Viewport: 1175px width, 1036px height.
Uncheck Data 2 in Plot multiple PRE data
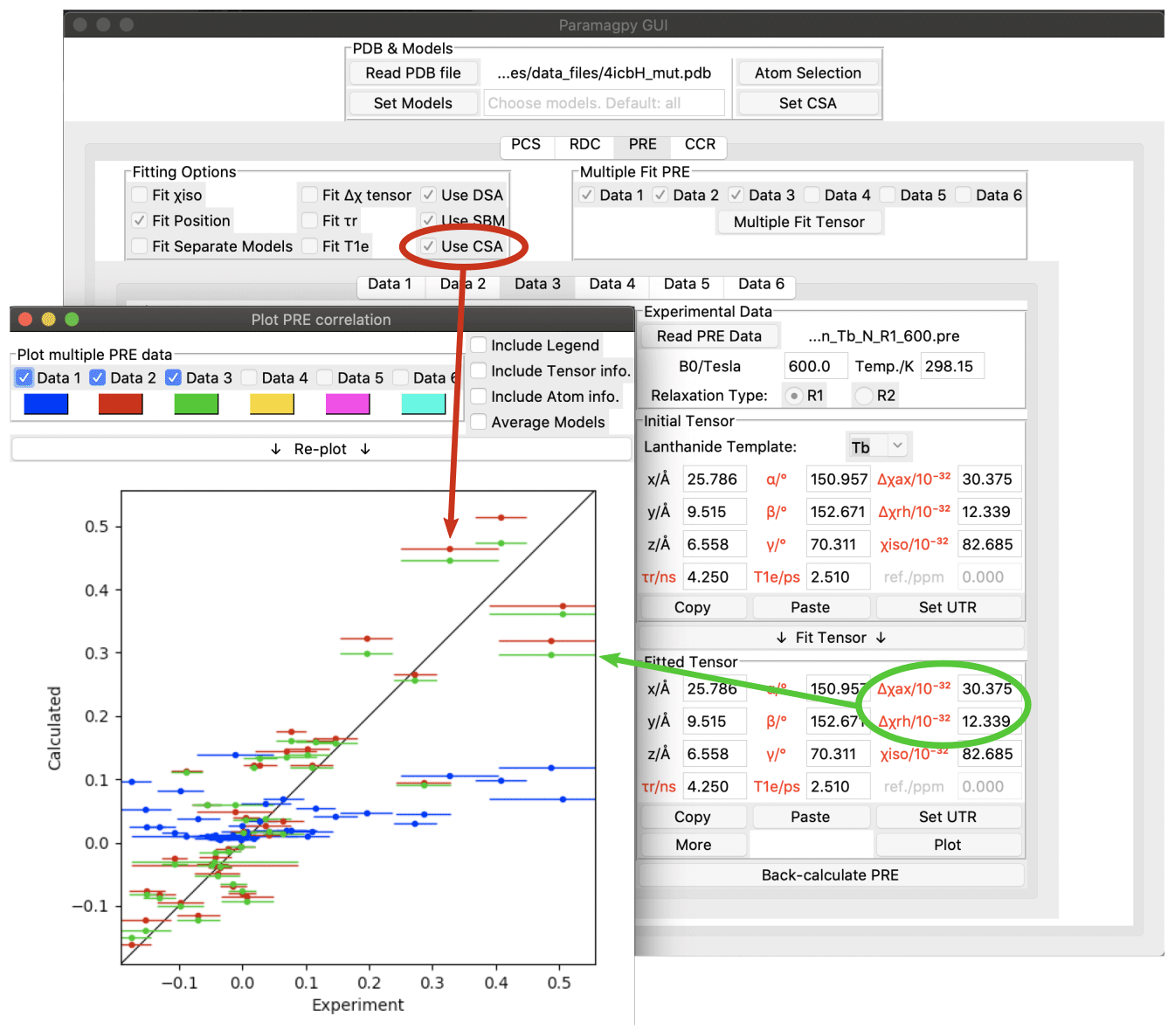coord(98,377)
